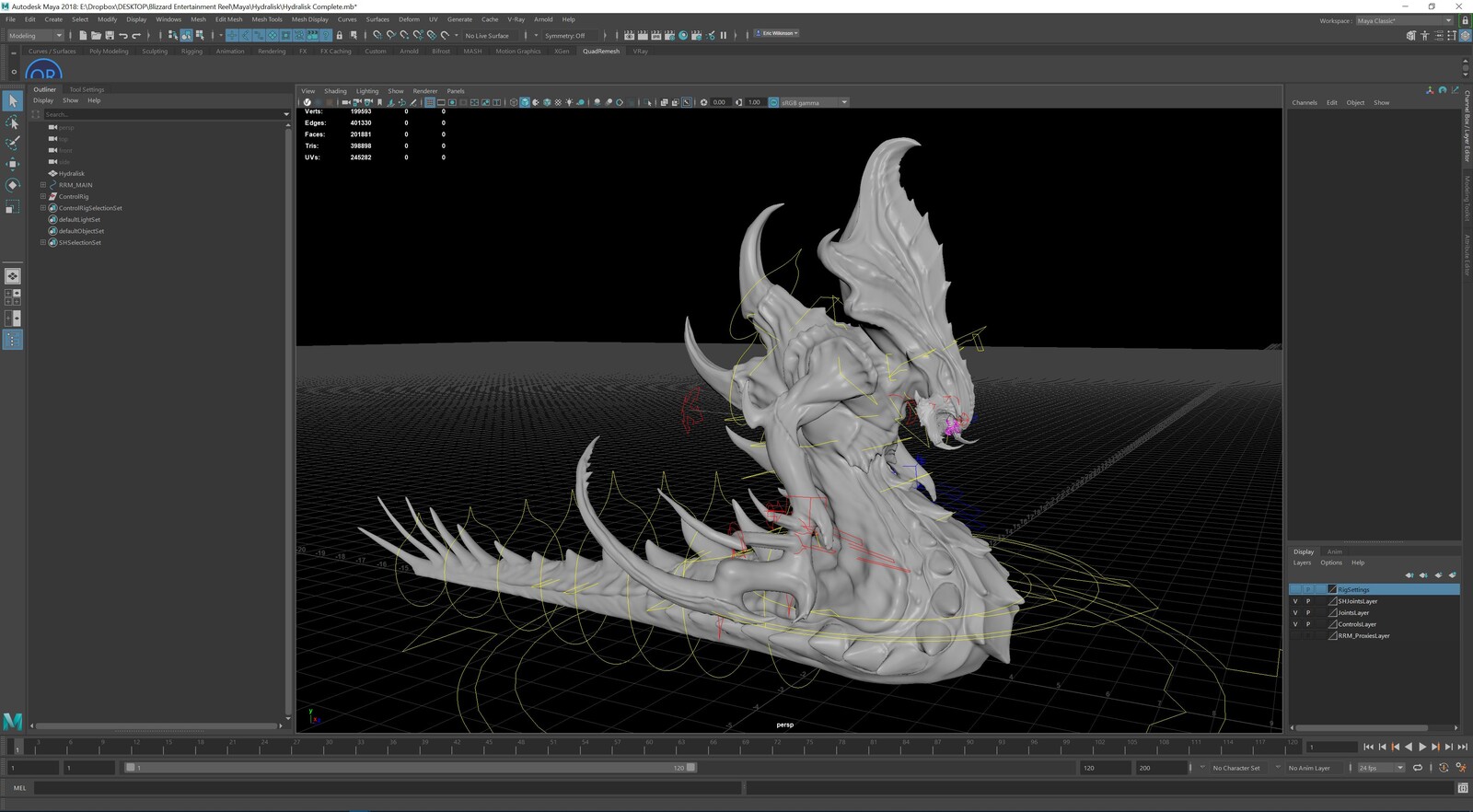Open the sRGB gamma view transform dropdown

pyautogui.click(x=814, y=102)
